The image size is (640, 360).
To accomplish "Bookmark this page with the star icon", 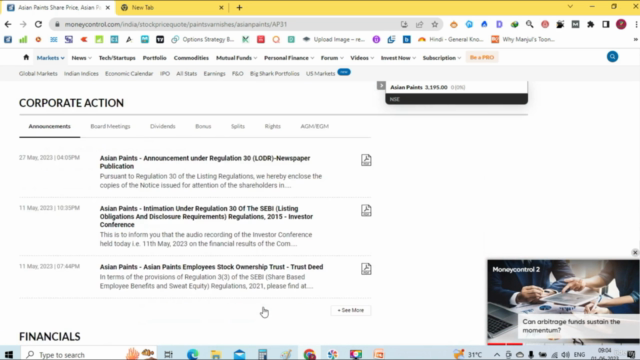I will coord(435,24).
